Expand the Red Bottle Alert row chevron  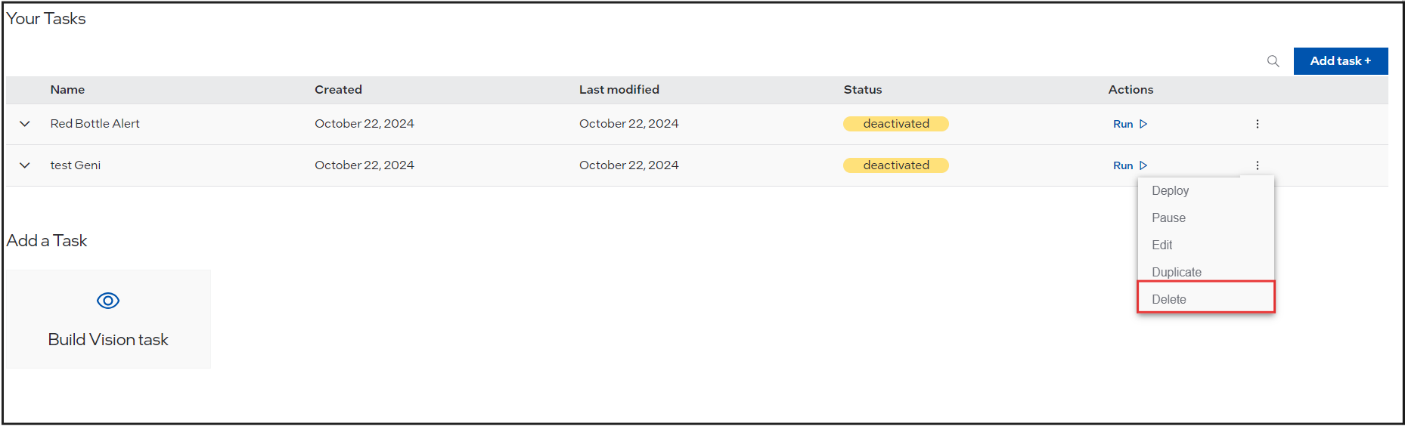pyautogui.click(x=25, y=124)
